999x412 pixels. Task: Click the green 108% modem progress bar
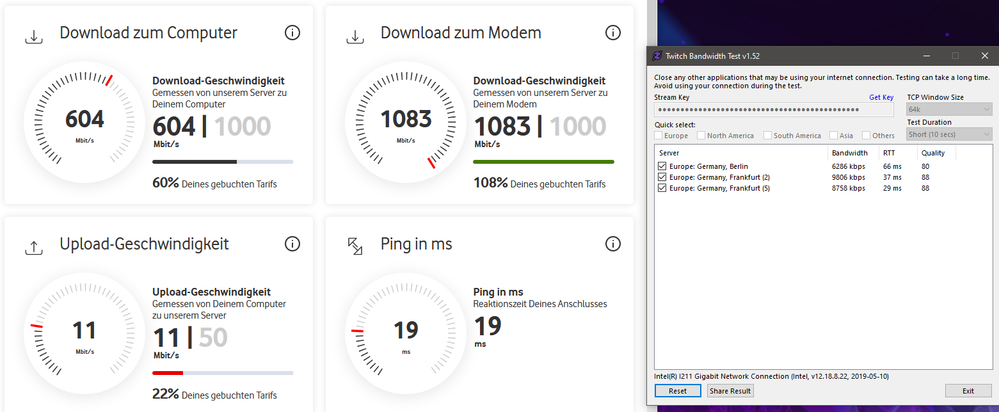coord(543,162)
